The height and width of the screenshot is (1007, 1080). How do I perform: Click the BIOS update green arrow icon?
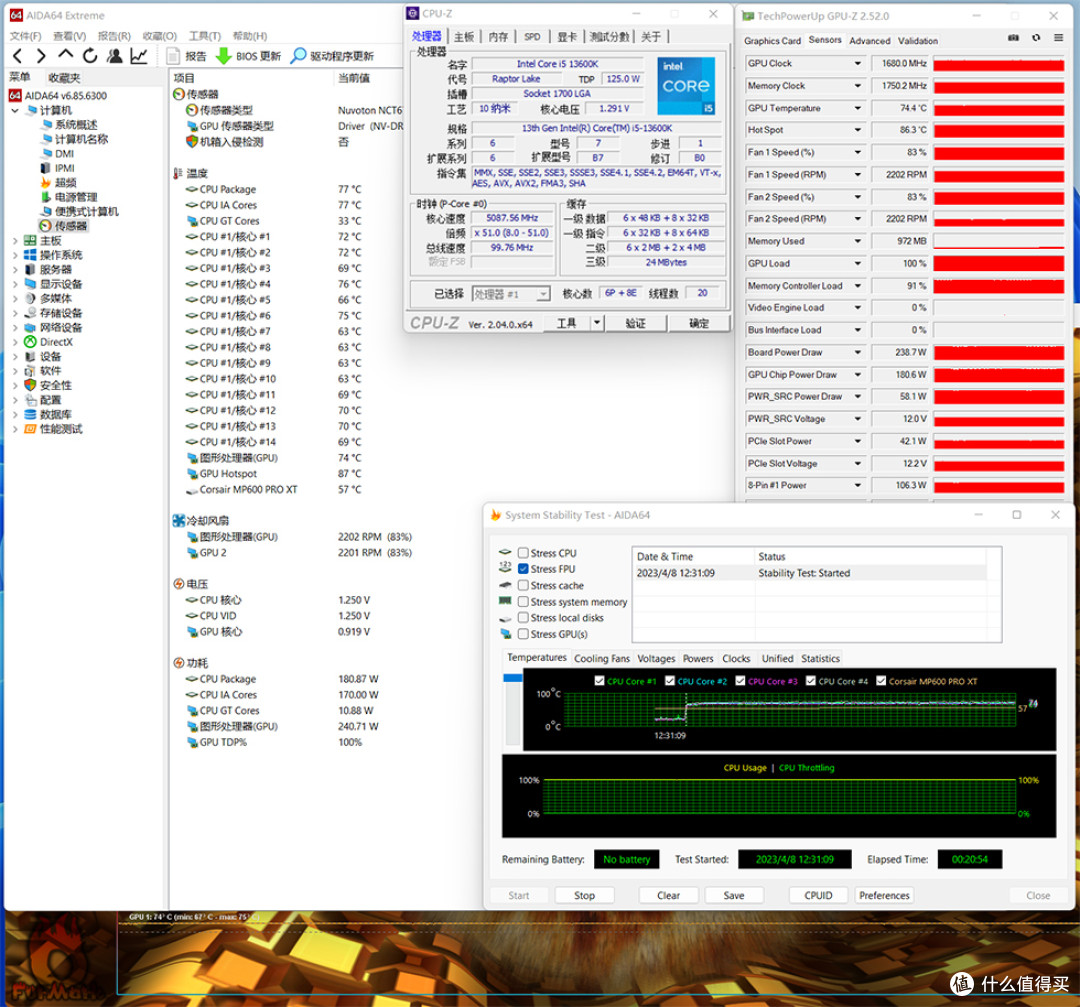coord(223,56)
